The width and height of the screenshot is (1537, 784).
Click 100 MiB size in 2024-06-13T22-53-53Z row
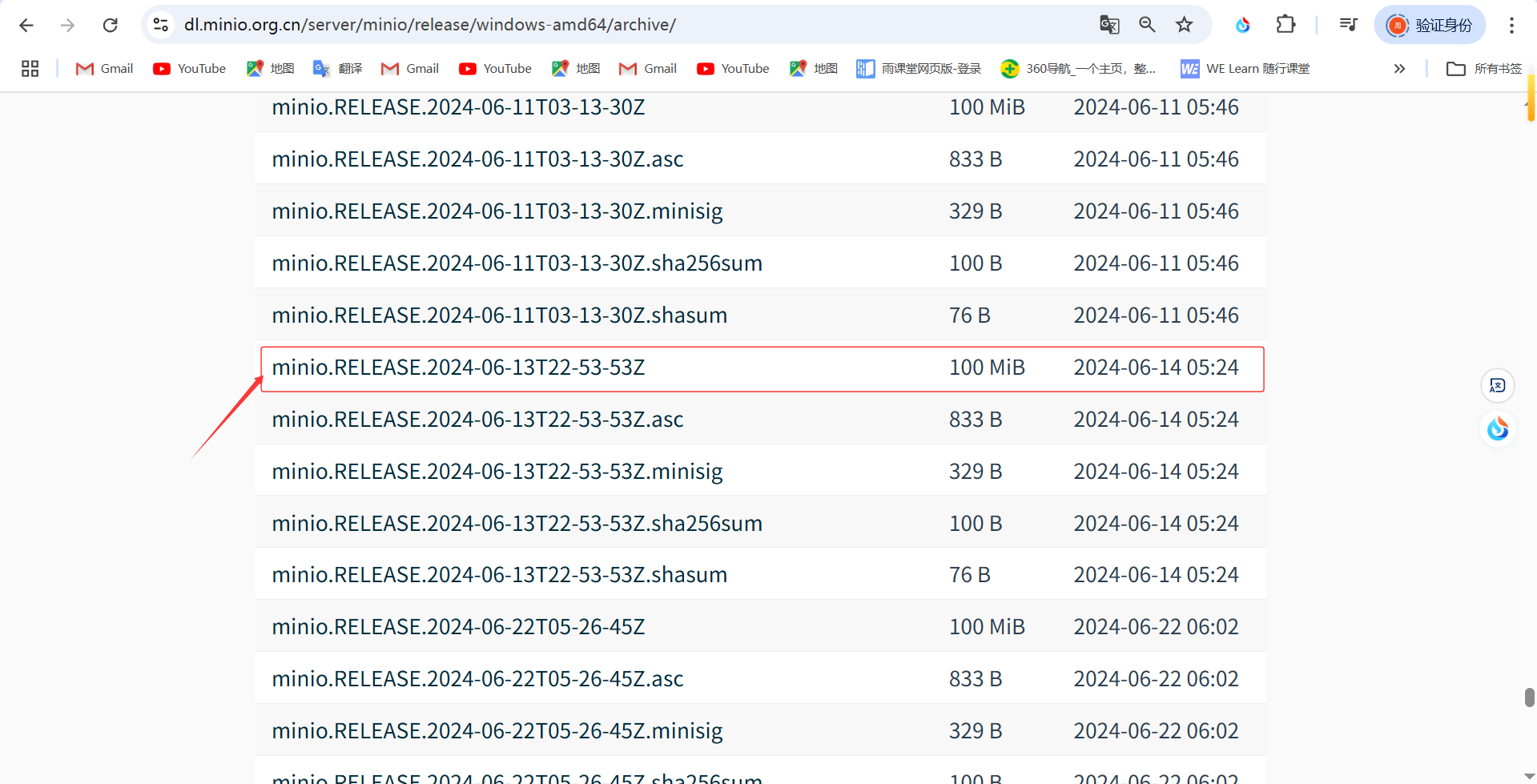[x=987, y=368]
